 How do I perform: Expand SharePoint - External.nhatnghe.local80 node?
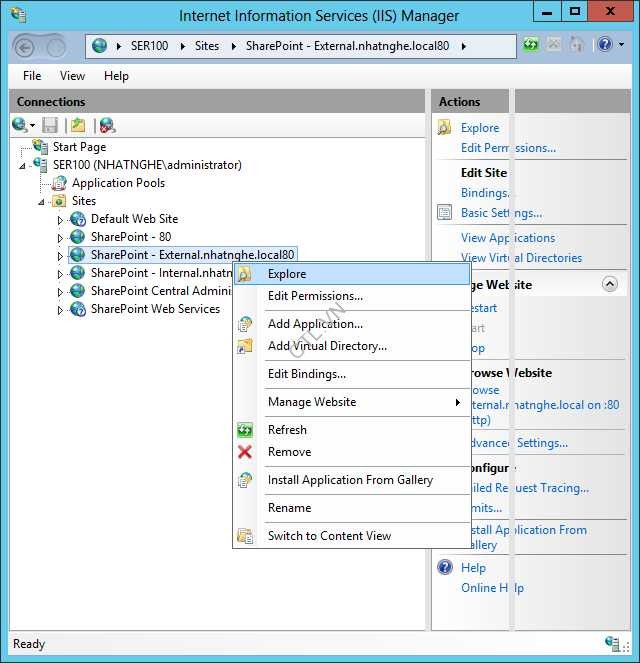pyautogui.click(x=60, y=256)
